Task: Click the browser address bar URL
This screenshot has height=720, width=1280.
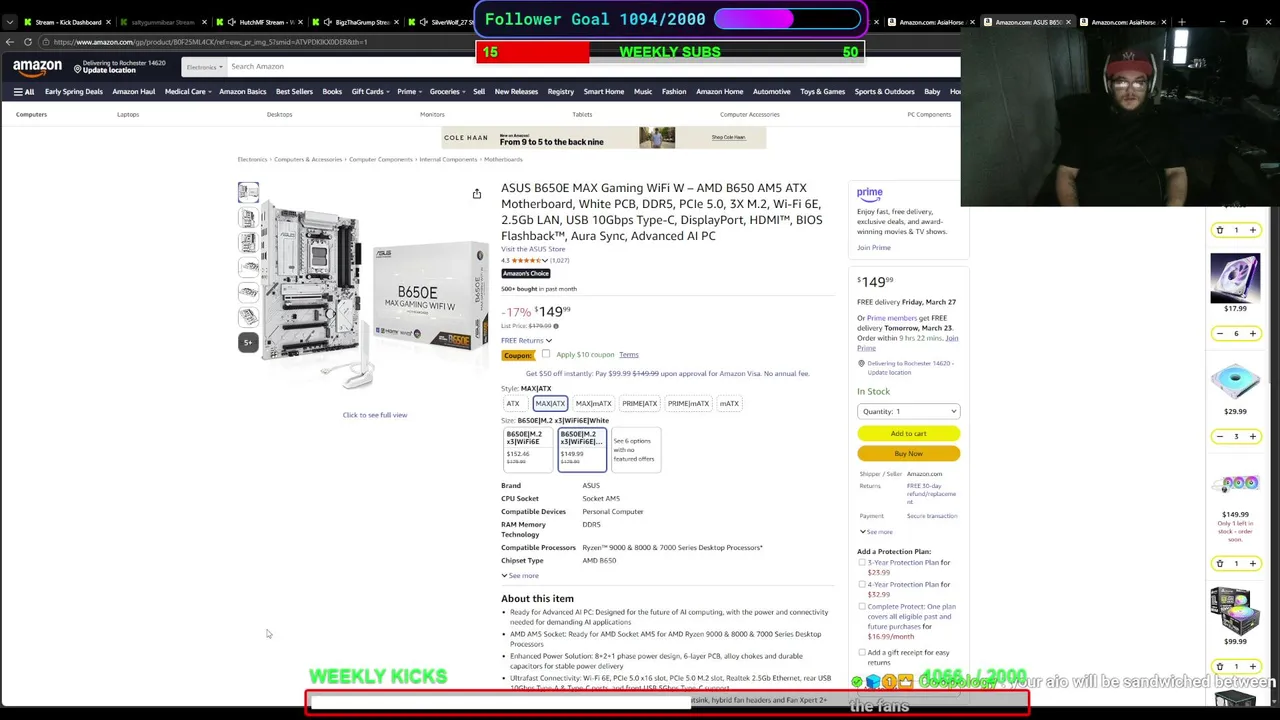Action: (210, 42)
